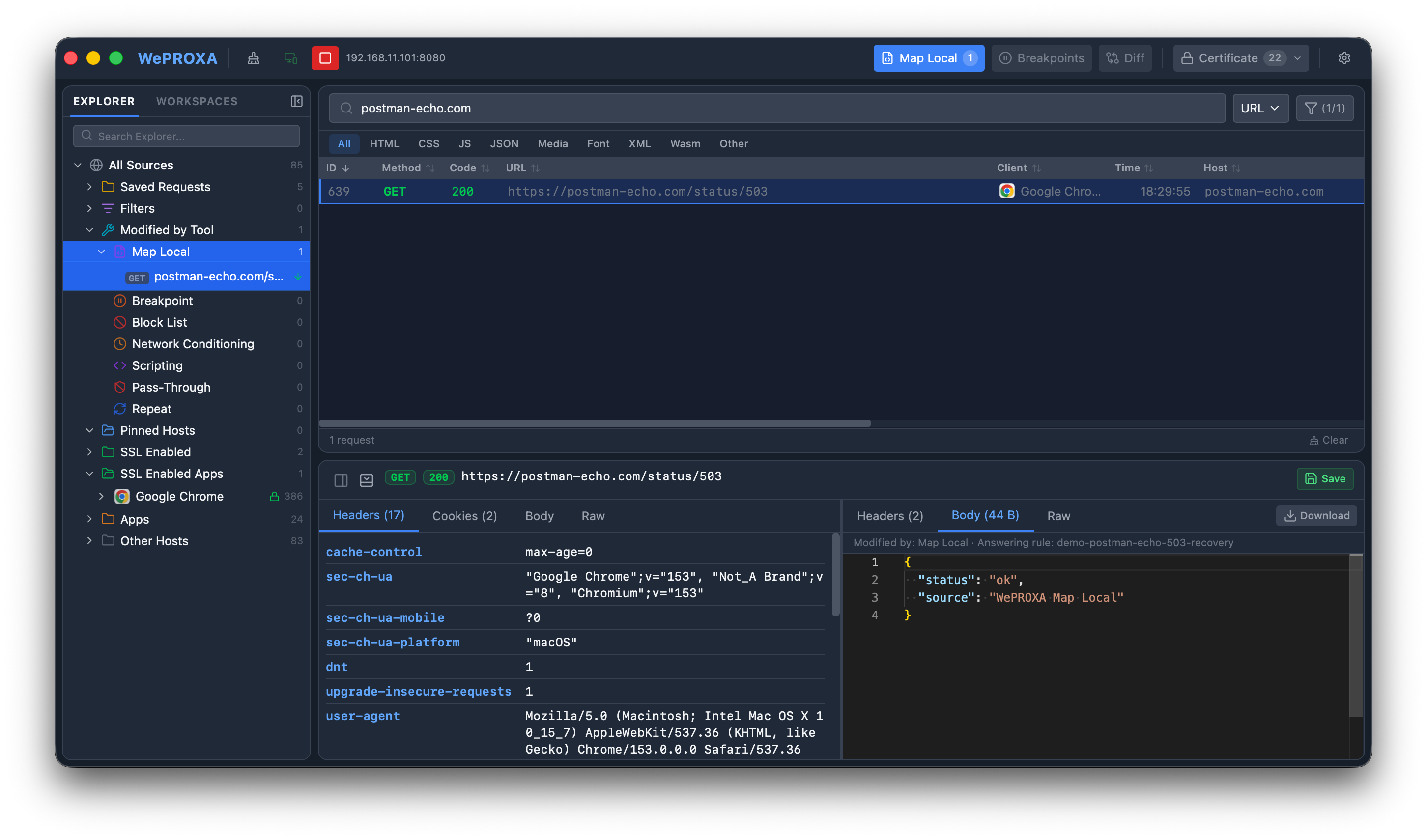Collapse the Map Local tree node
The image size is (1427, 840).
click(x=101, y=252)
